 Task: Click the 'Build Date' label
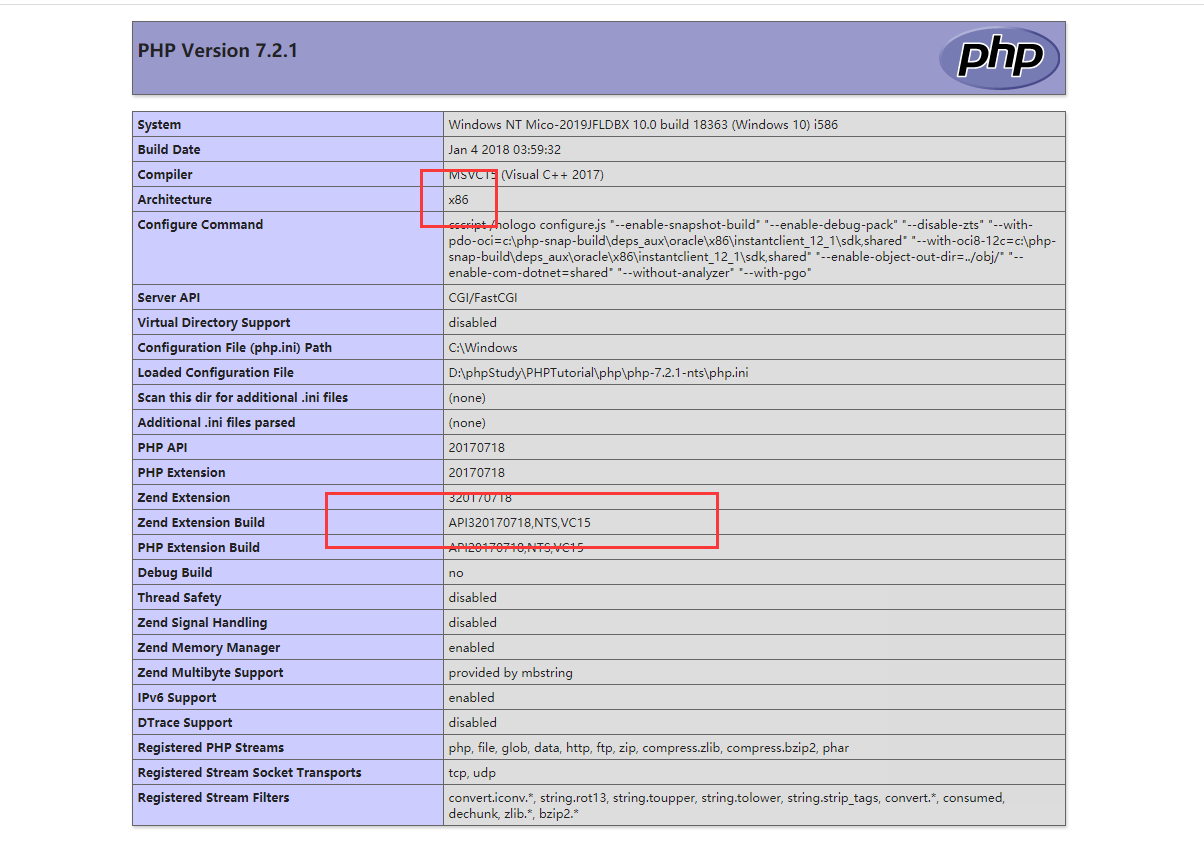[x=169, y=150]
